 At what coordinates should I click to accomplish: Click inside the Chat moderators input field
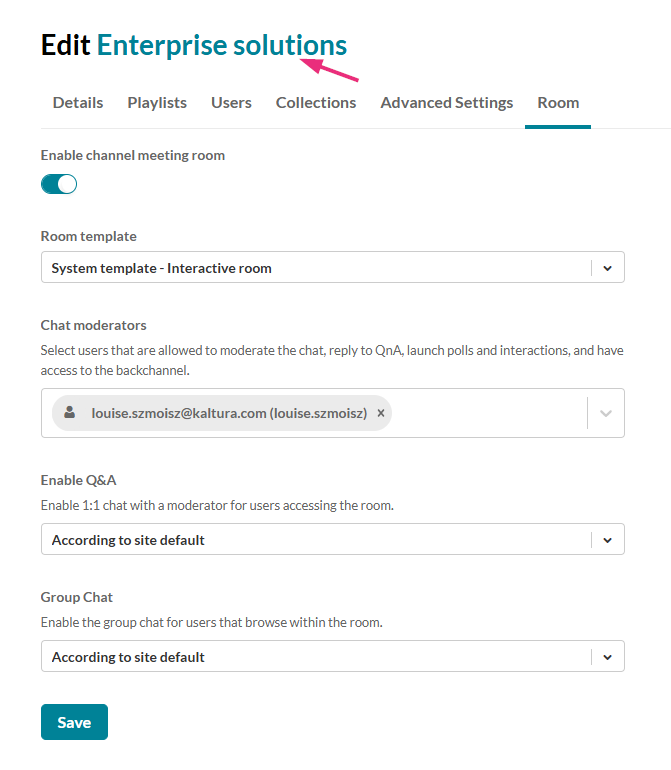click(x=489, y=413)
